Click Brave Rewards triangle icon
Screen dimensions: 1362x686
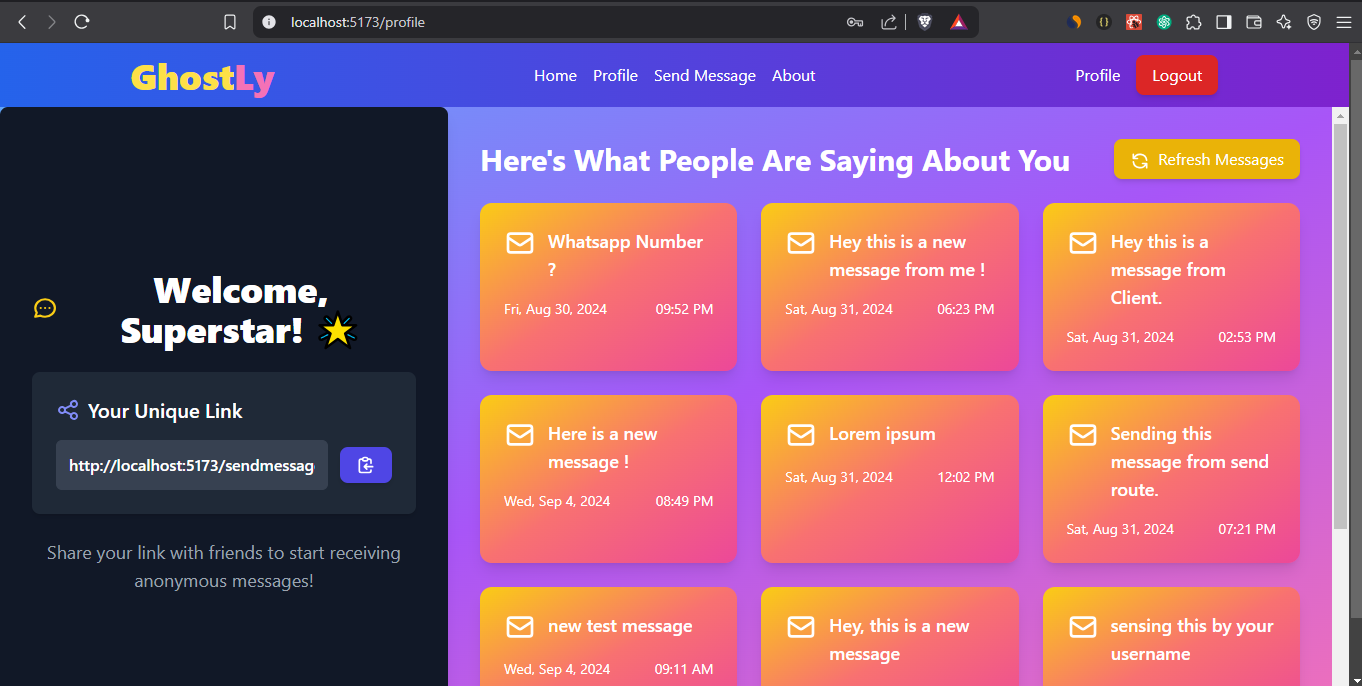(x=958, y=22)
